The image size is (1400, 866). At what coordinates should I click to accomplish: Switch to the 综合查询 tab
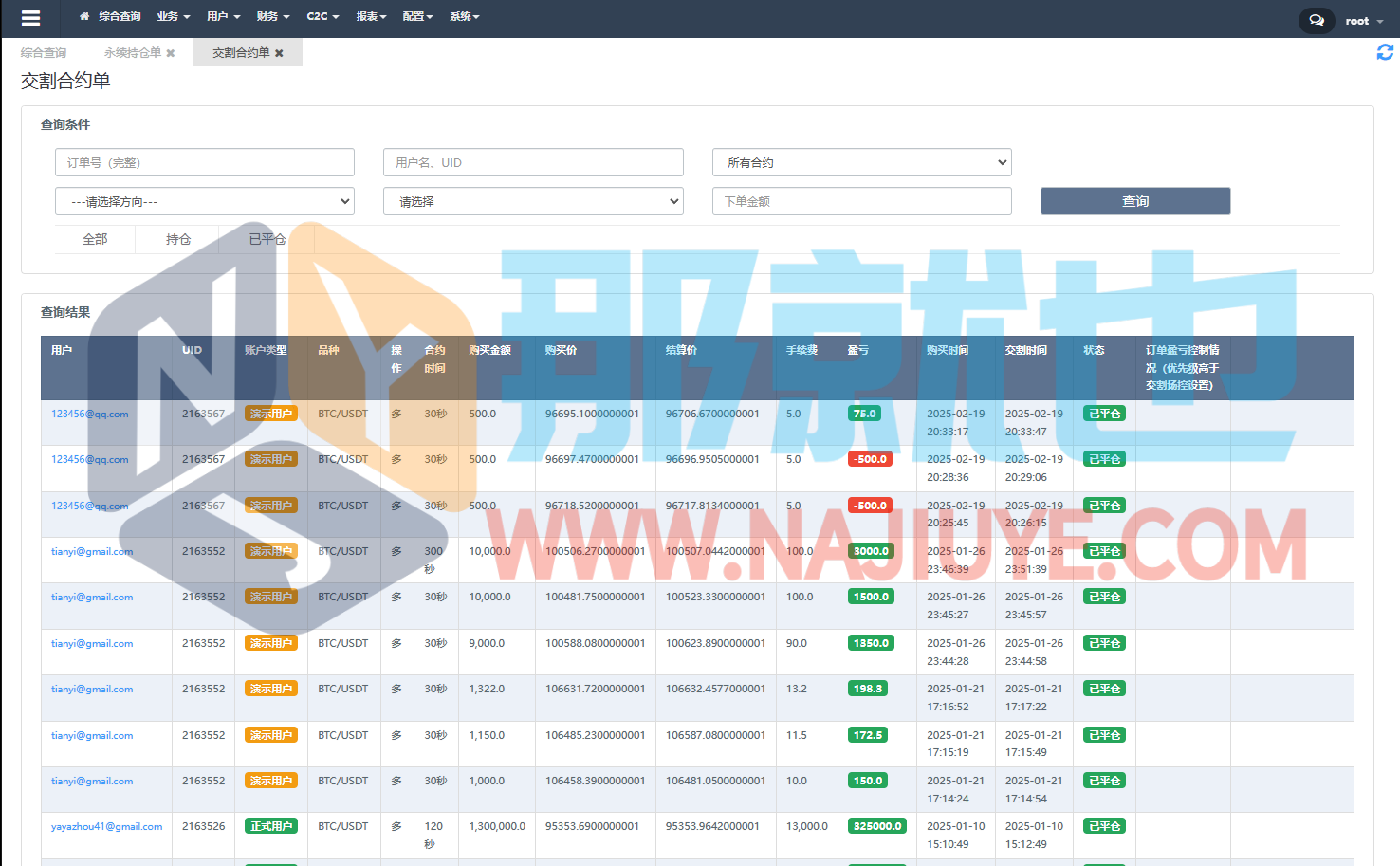coord(44,53)
